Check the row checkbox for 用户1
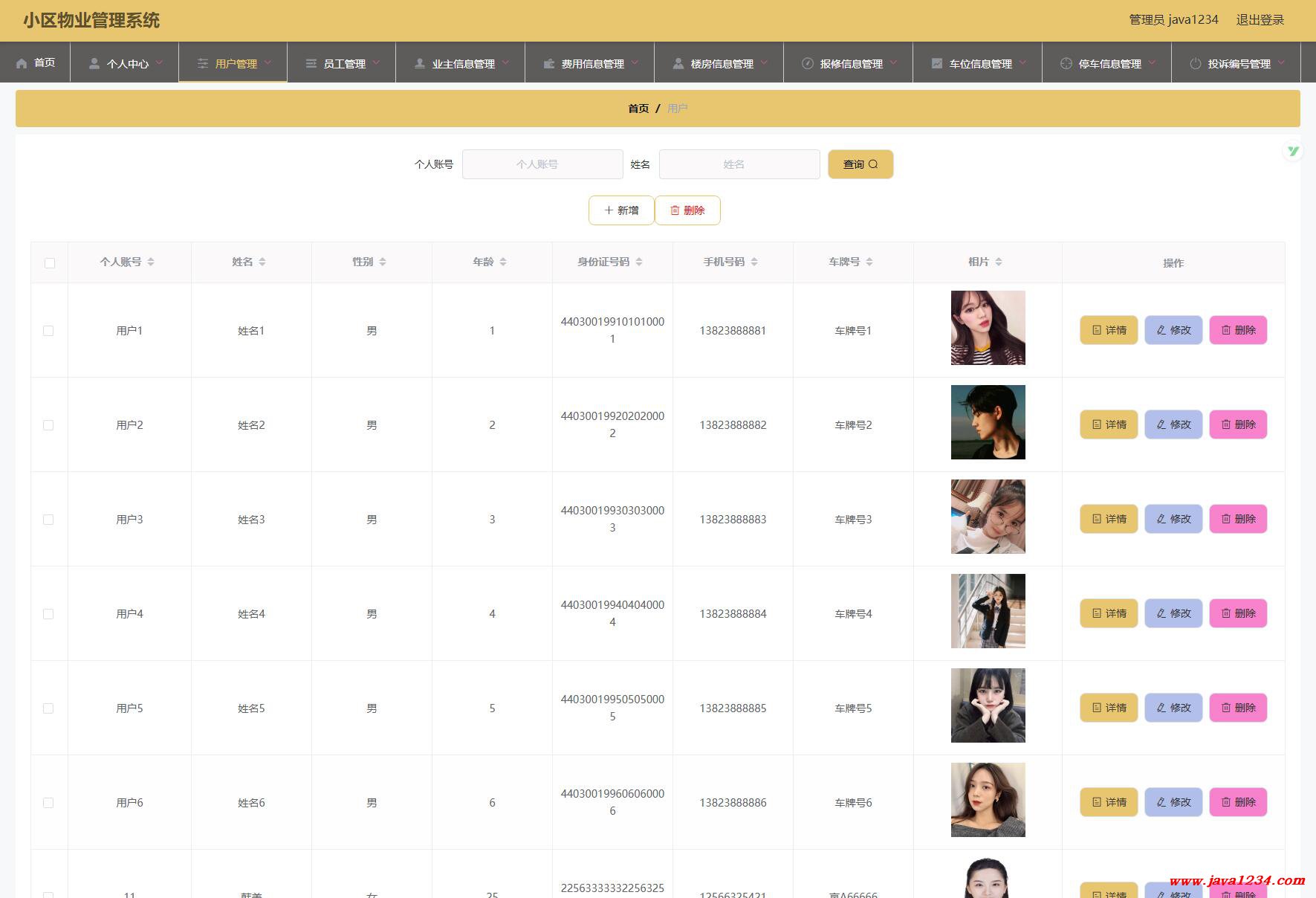 [48, 331]
